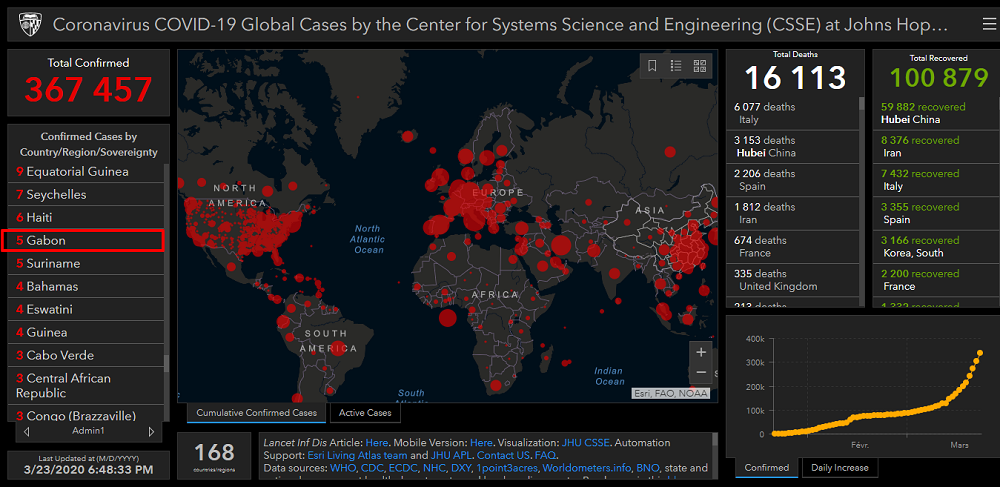Click the Total Confirmed 367 457 figure
The height and width of the screenshot is (487, 1000).
pyautogui.click(x=89, y=90)
